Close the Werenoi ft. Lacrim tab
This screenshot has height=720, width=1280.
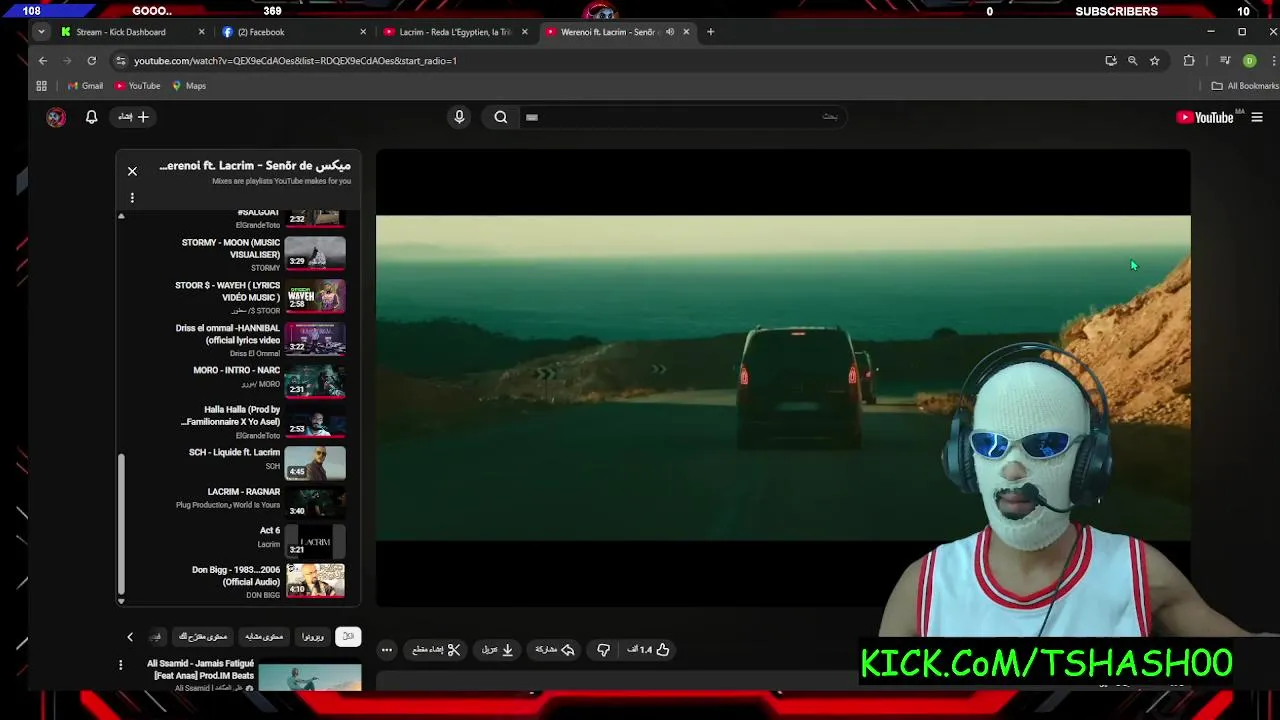click(x=686, y=32)
